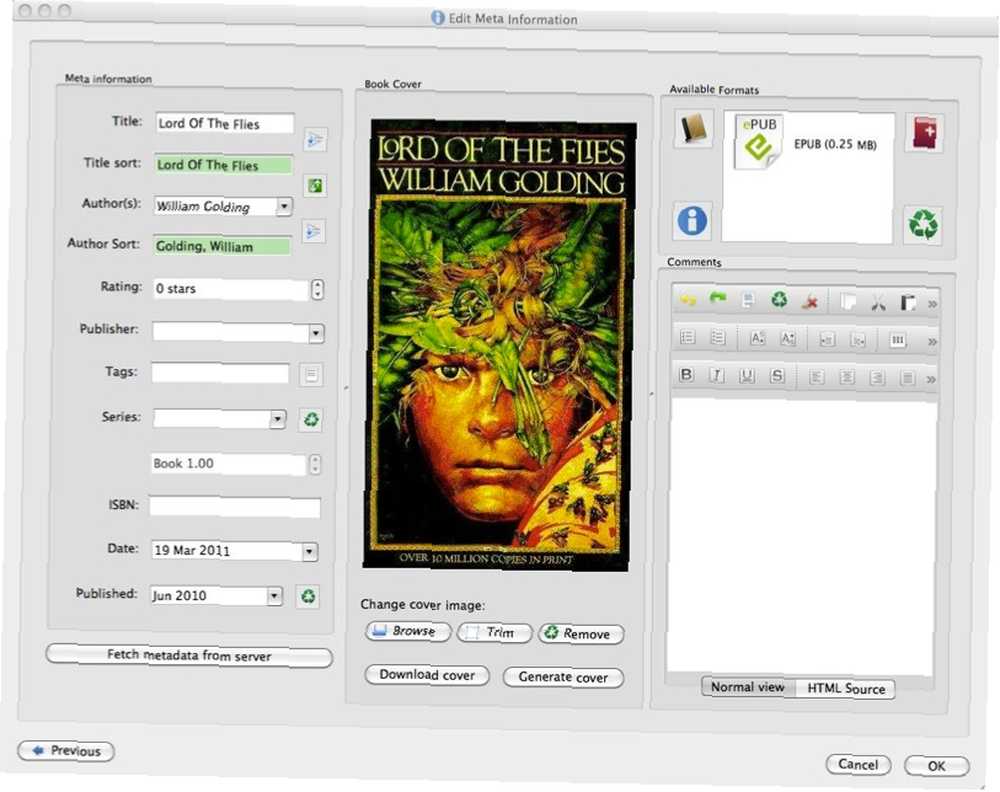The height and width of the screenshot is (792, 1000).
Task: Browse for a cover image
Action: pos(408,631)
